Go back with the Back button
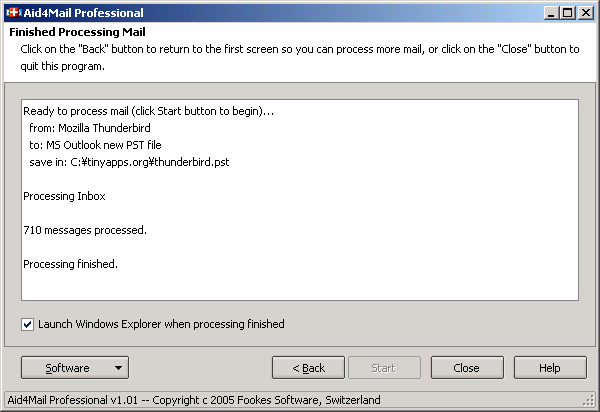The width and height of the screenshot is (600, 412). coord(308,368)
